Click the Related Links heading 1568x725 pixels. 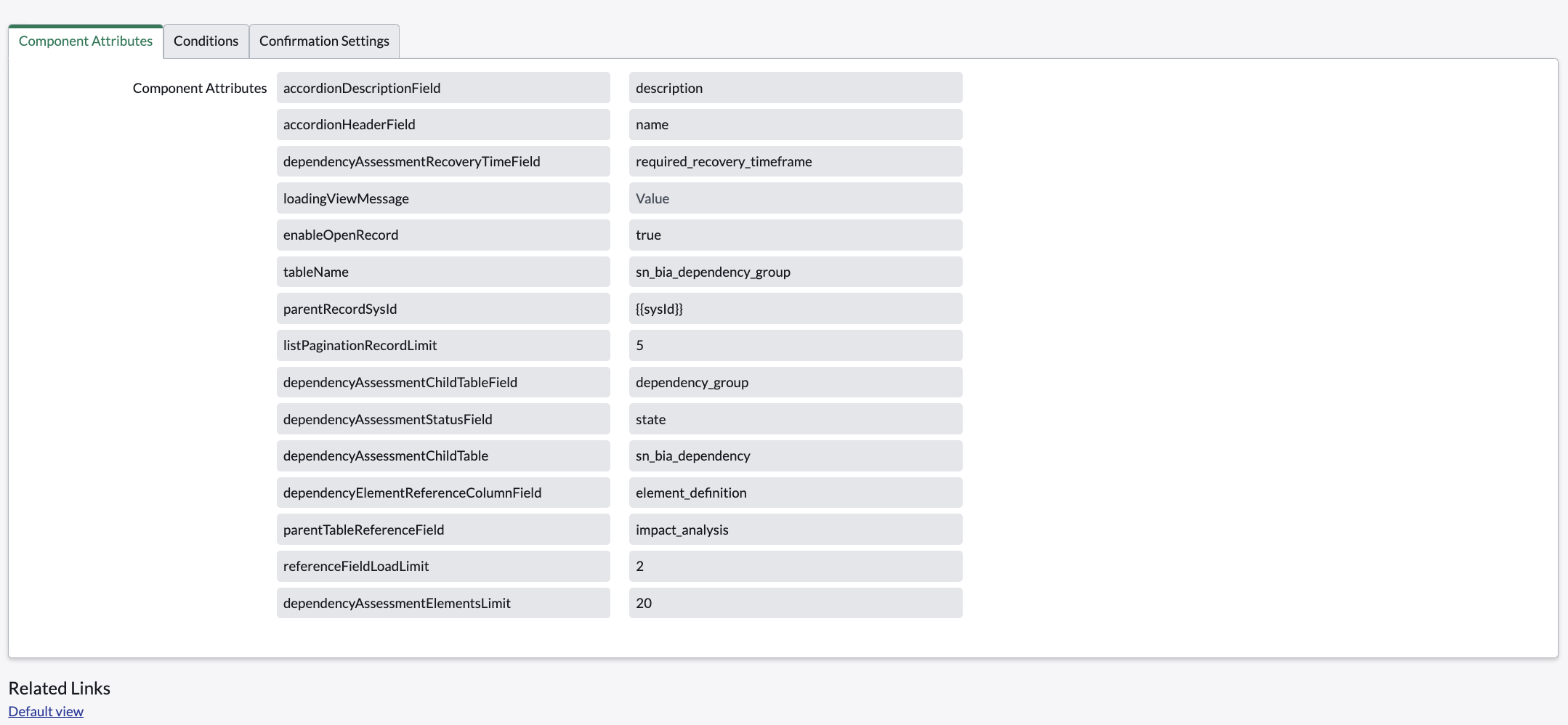60,688
